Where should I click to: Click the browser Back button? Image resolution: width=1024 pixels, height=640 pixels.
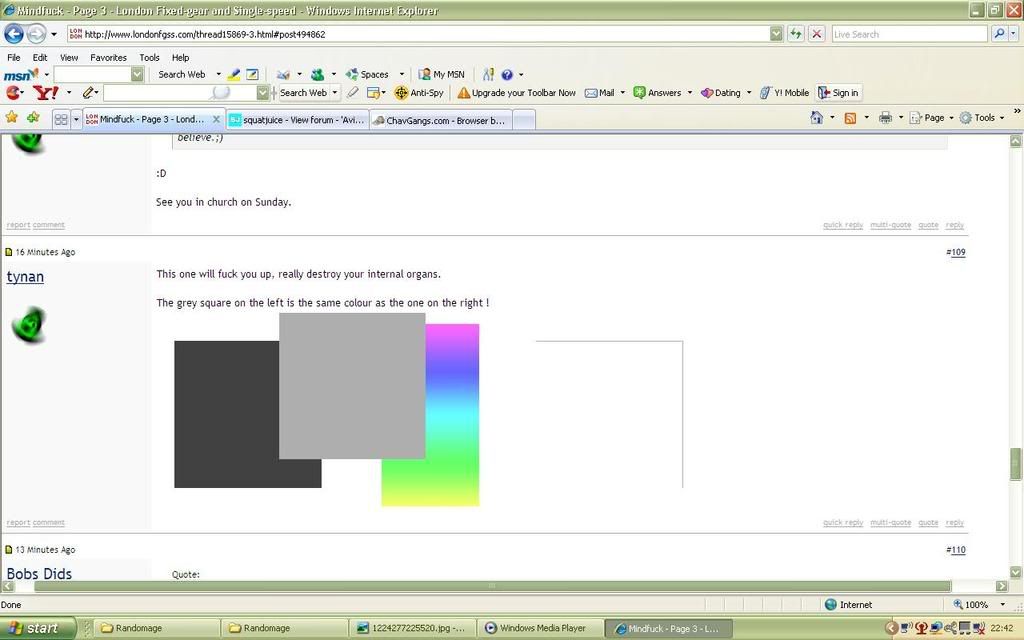tap(14, 33)
